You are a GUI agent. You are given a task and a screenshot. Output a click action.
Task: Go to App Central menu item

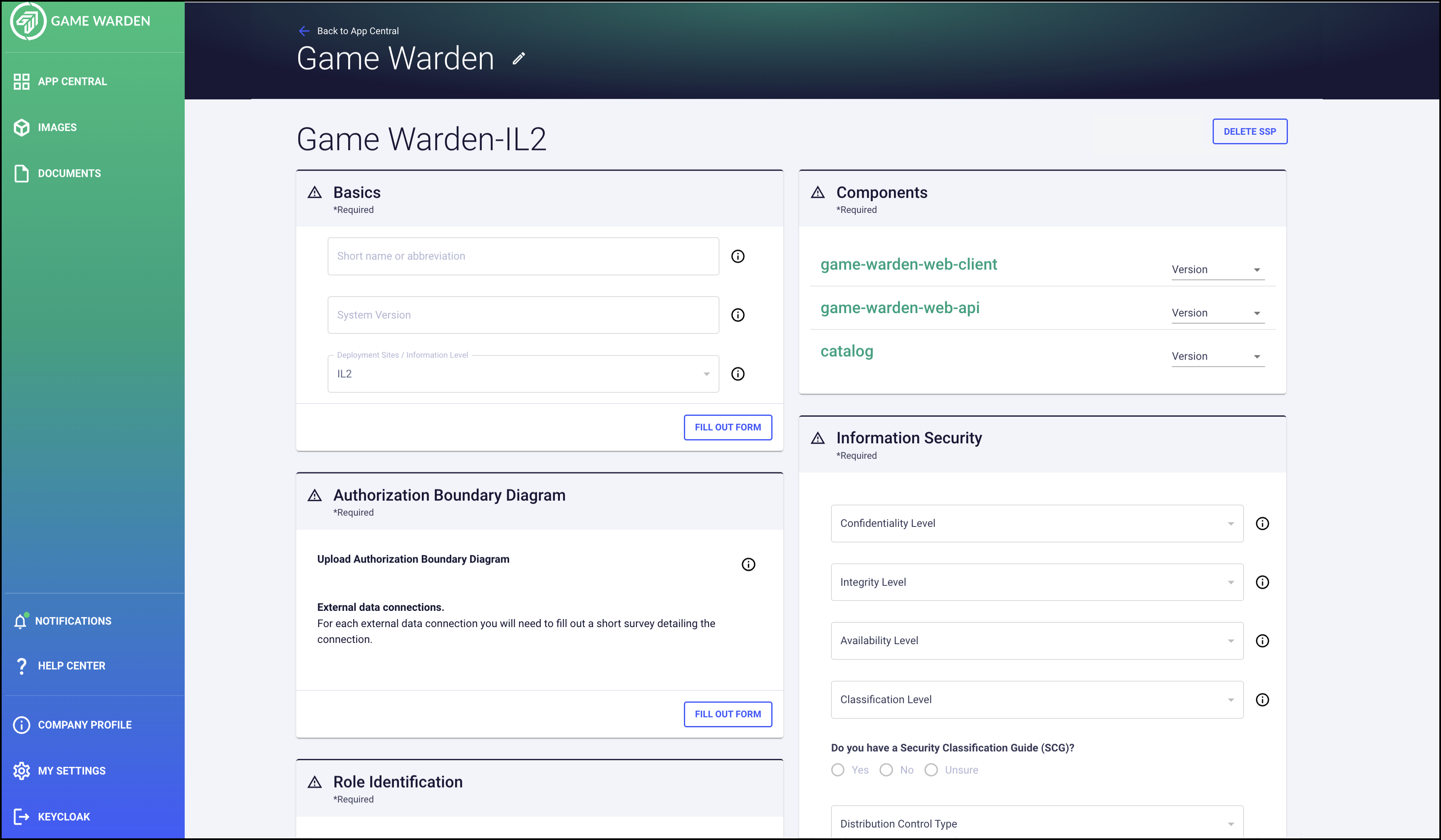point(72,82)
